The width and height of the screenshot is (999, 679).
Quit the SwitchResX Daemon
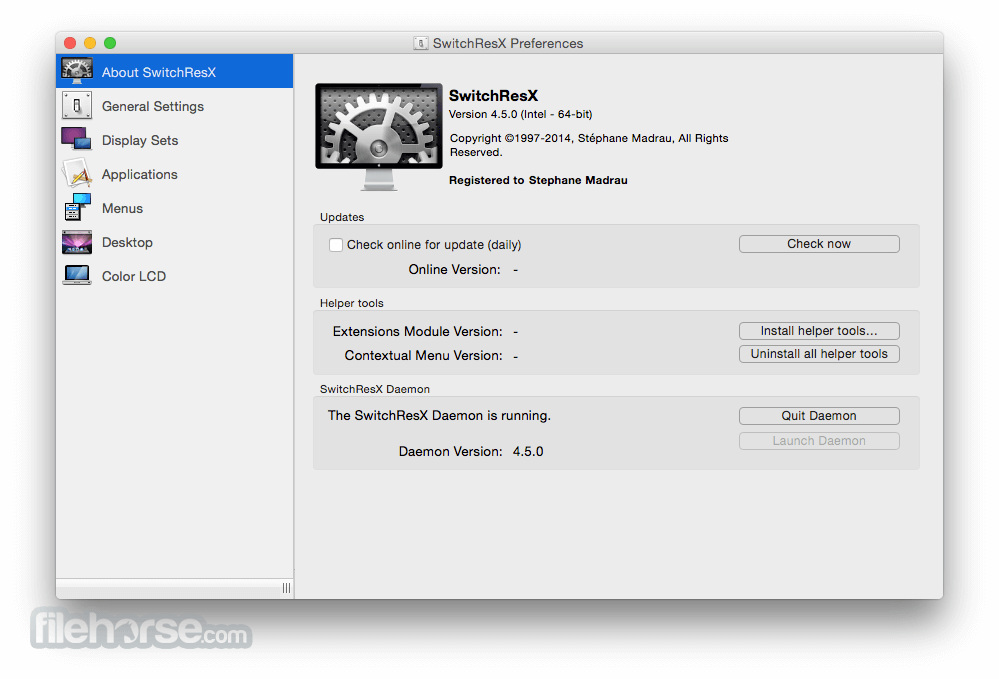click(x=819, y=415)
